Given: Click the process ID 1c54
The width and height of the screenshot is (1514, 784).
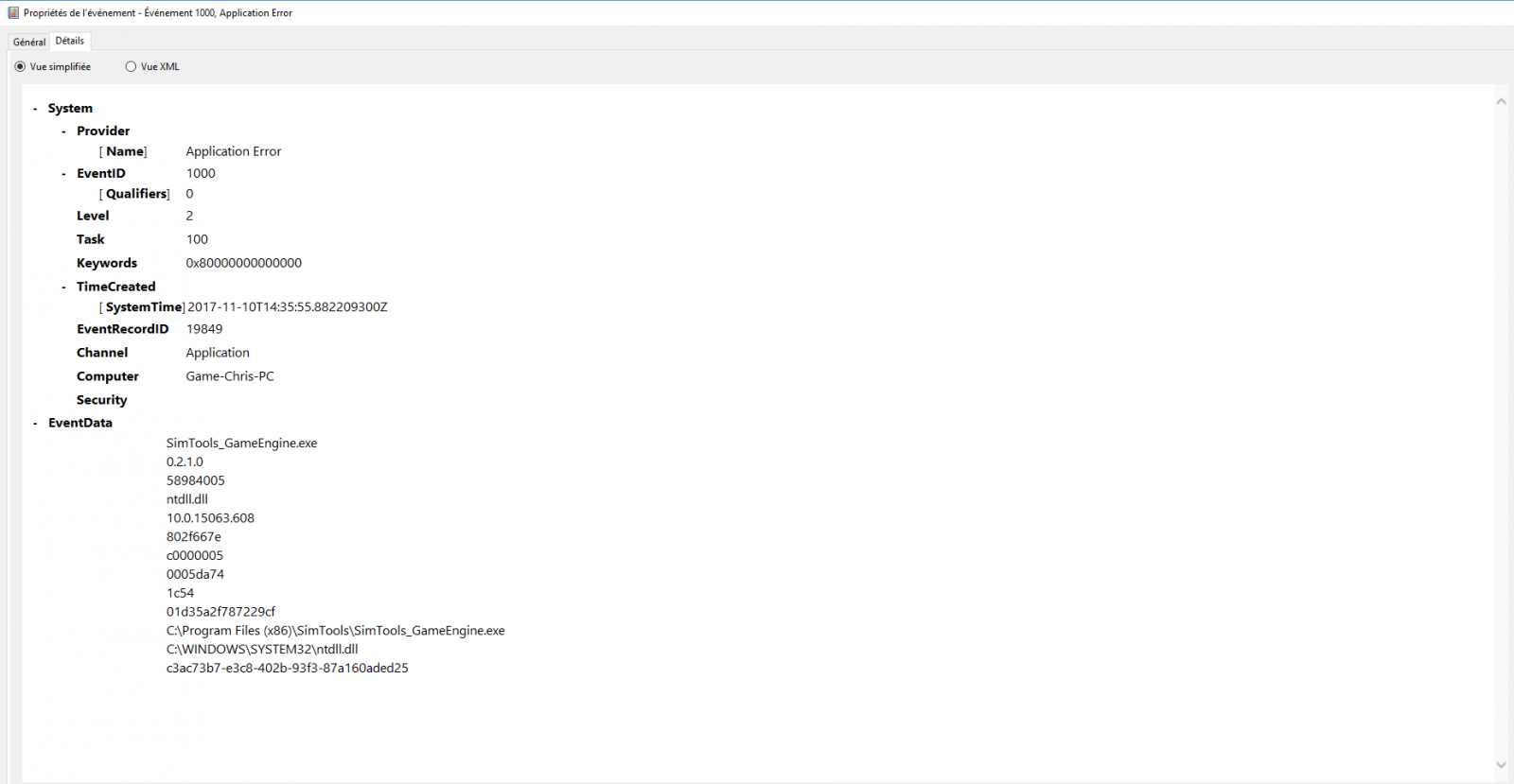Looking at the screenshot, I should [180, 593].
